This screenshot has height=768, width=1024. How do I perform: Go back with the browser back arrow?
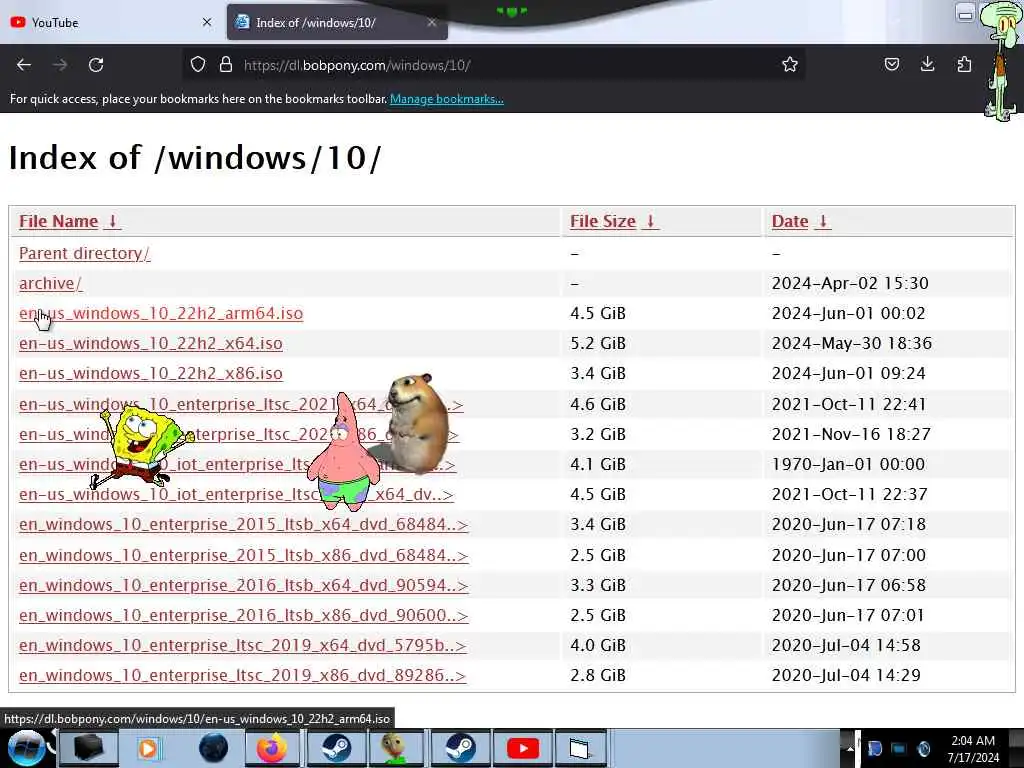click(x=24, y=65)
